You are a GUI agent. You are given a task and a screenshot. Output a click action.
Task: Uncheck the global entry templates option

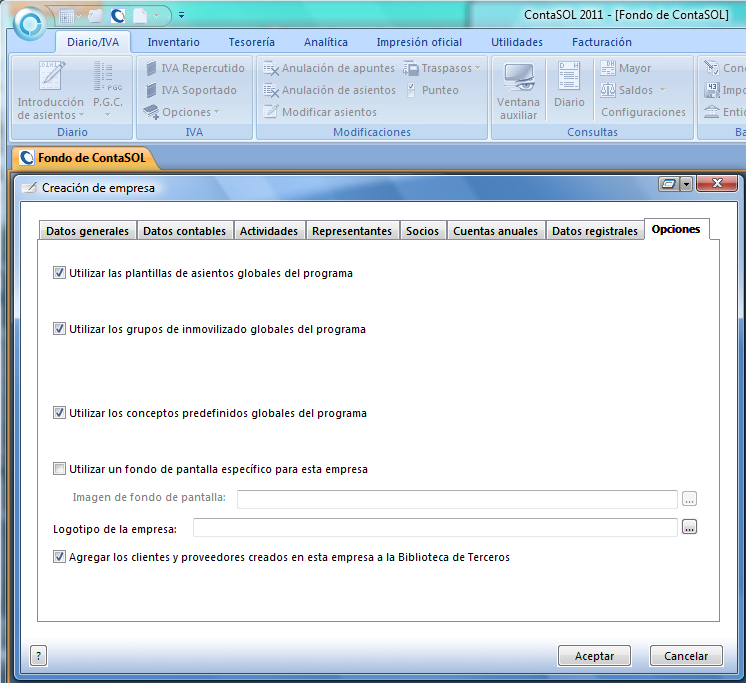60,273
